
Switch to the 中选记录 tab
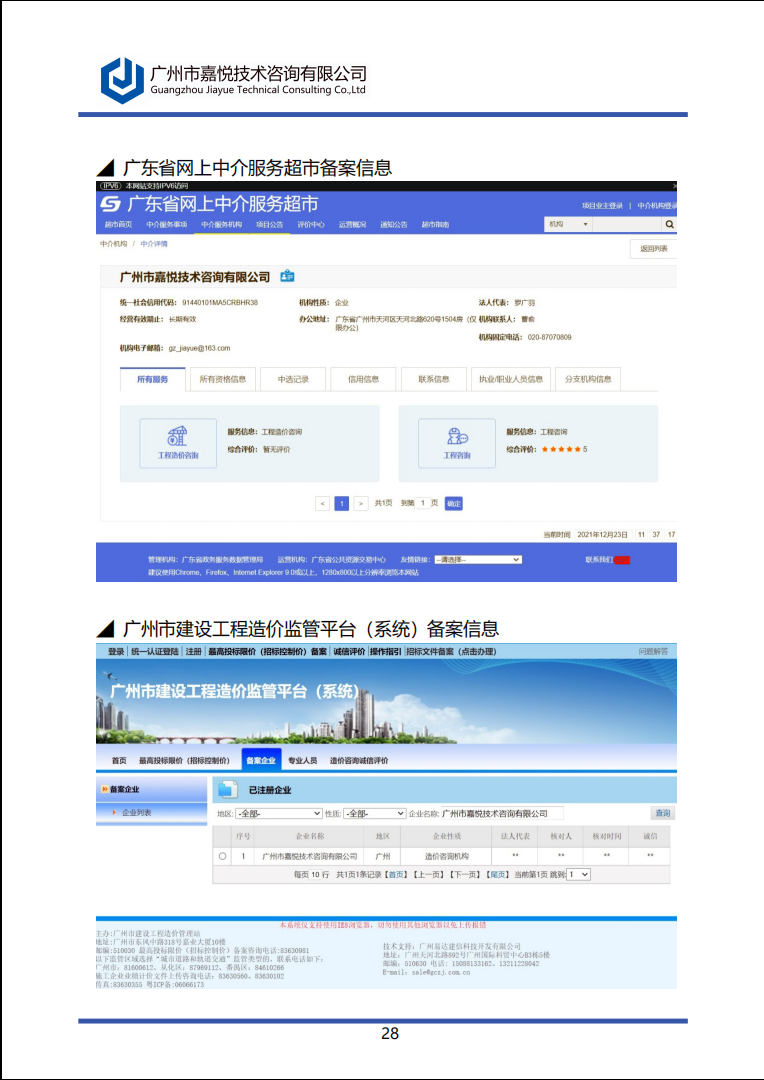pyautogui.click(x=293, y=380)
